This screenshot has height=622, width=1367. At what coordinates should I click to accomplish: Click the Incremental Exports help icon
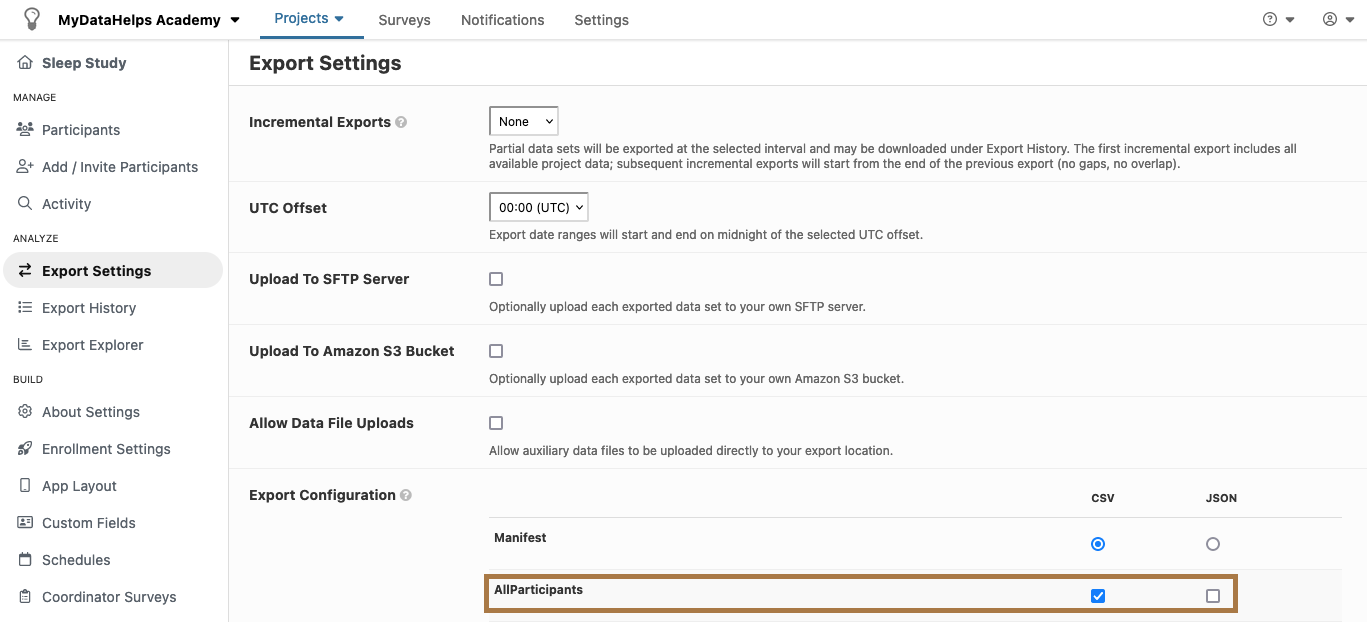[x=401, y=122]
